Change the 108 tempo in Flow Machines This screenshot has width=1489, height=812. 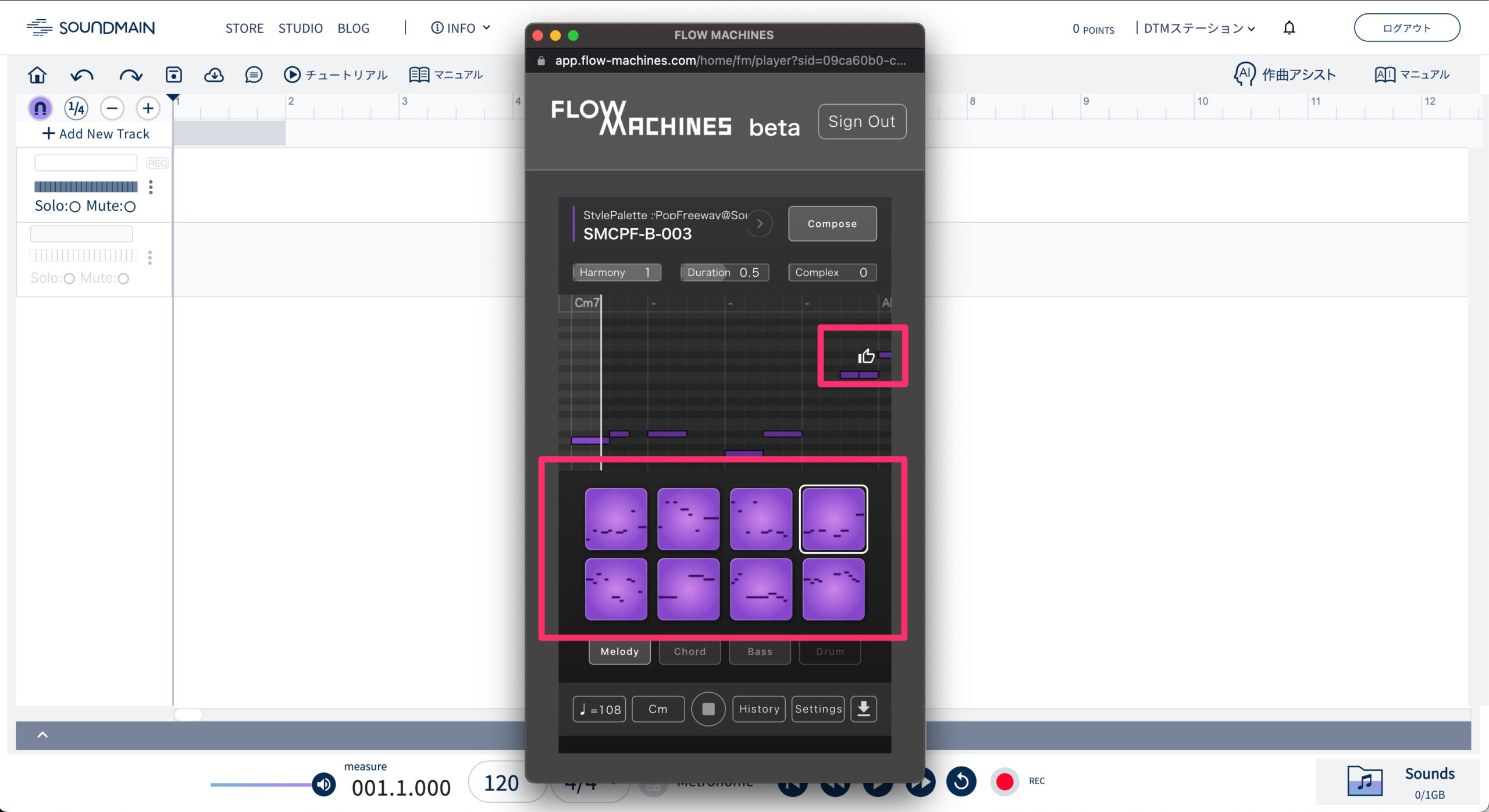tap(599, 708)
